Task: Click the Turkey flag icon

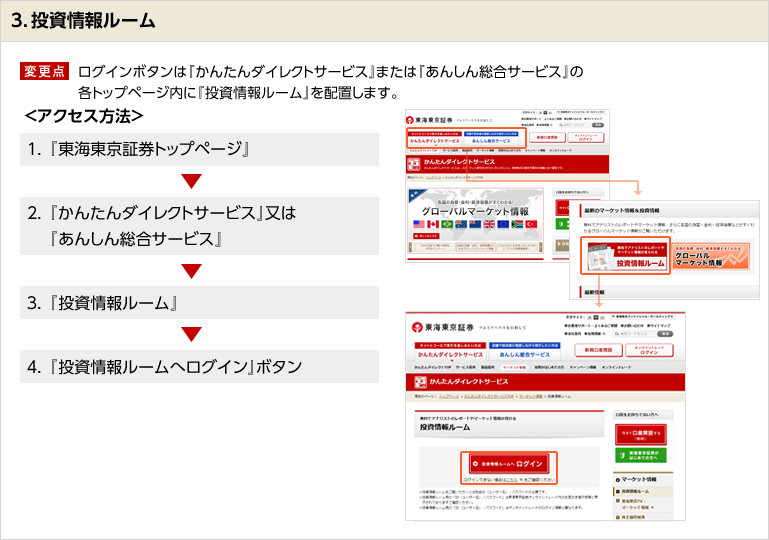Action: coord(531,224)
